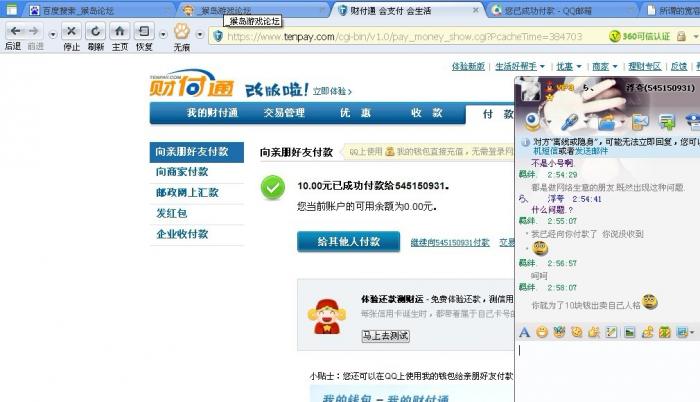Viewport: 700px width, 402px height.
Task: Click the 前进 forward arrow button
Action: coord(34,31)
